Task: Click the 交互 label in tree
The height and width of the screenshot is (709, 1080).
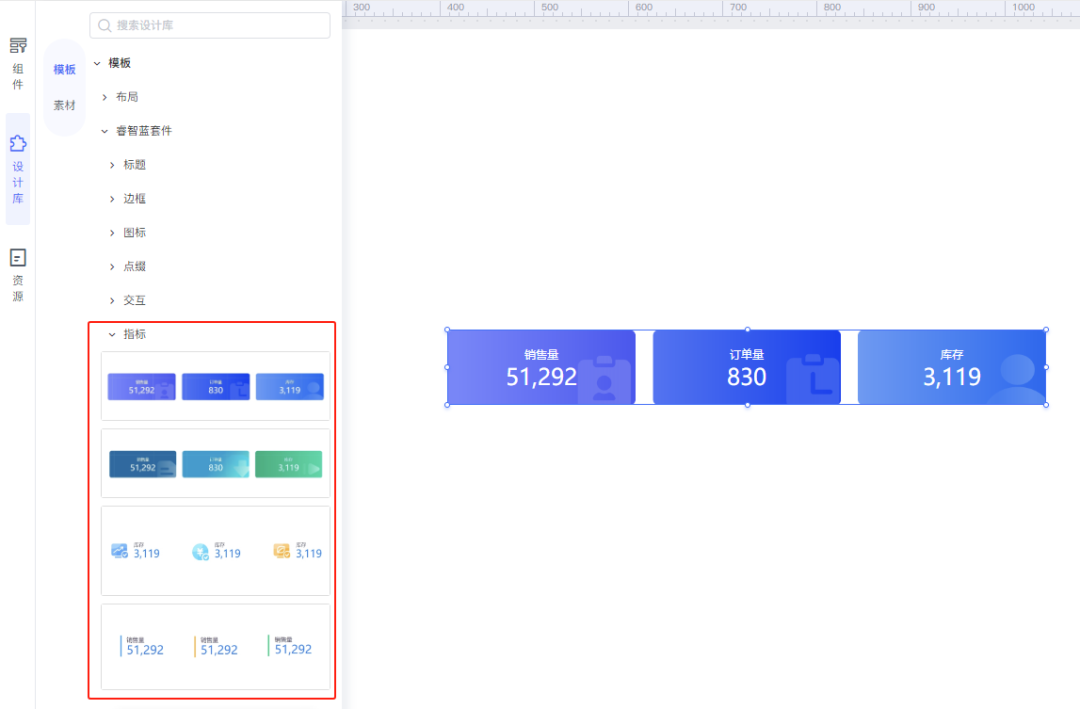Action: click(134, 300)
